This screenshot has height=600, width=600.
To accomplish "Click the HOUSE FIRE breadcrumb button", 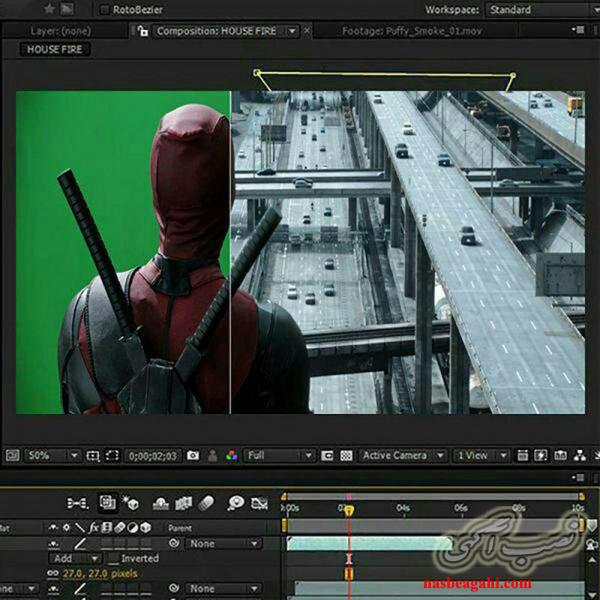I will pos(57,49).
